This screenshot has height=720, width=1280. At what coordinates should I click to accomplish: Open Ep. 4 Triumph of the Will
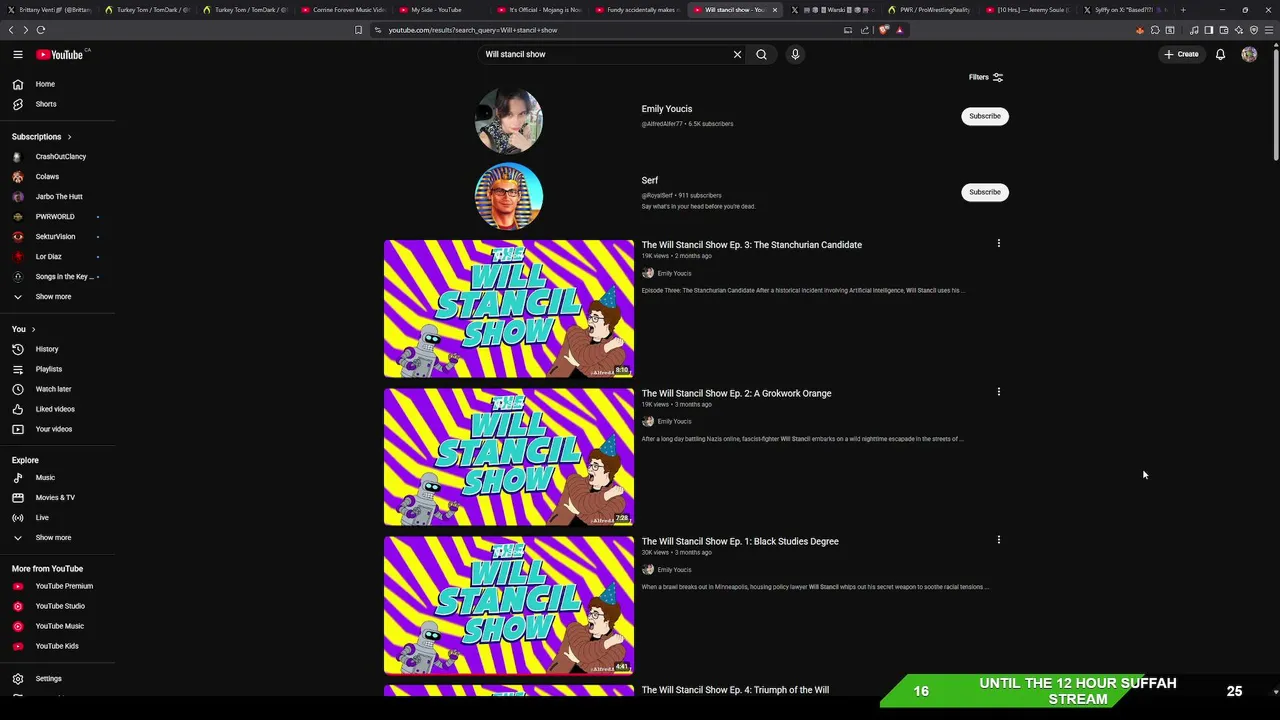point(735,690)
